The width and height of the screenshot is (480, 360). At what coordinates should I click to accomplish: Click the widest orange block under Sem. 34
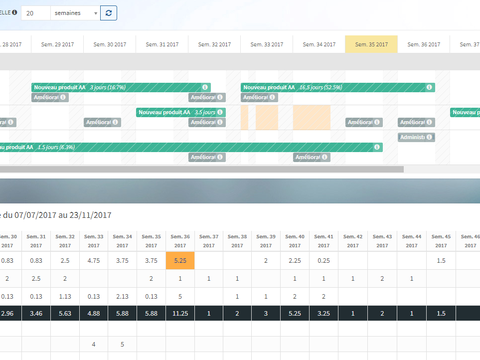coord(312,117)
